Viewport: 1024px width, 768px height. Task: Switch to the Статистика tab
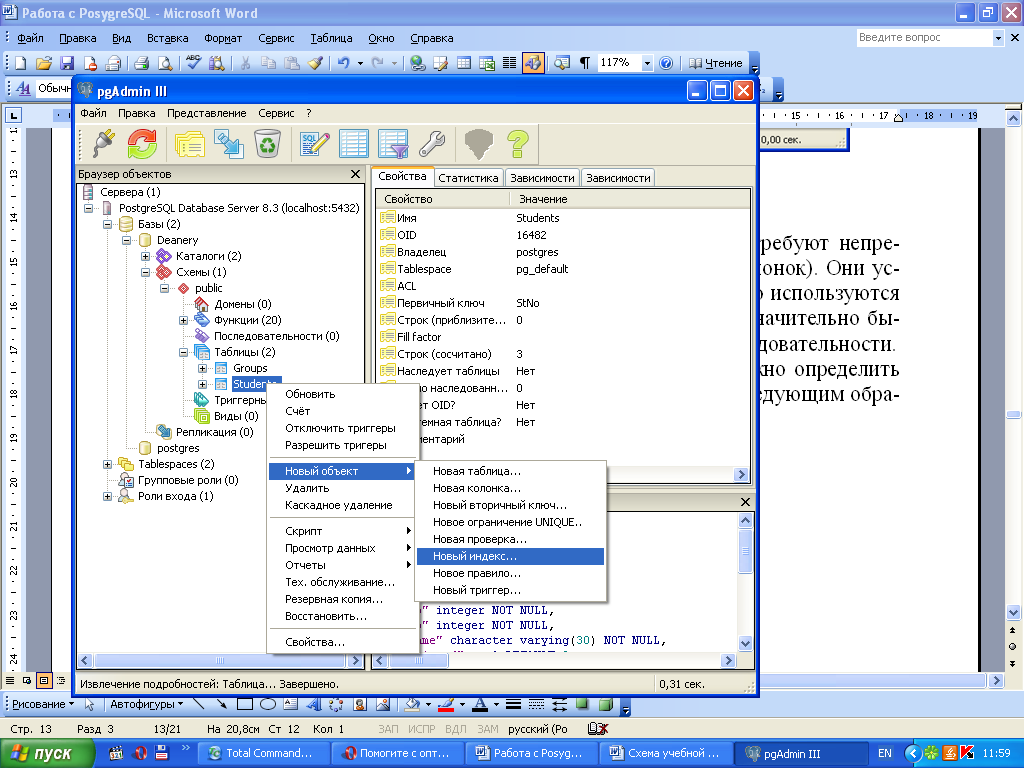pyautogui.click(x=468, y=178)
